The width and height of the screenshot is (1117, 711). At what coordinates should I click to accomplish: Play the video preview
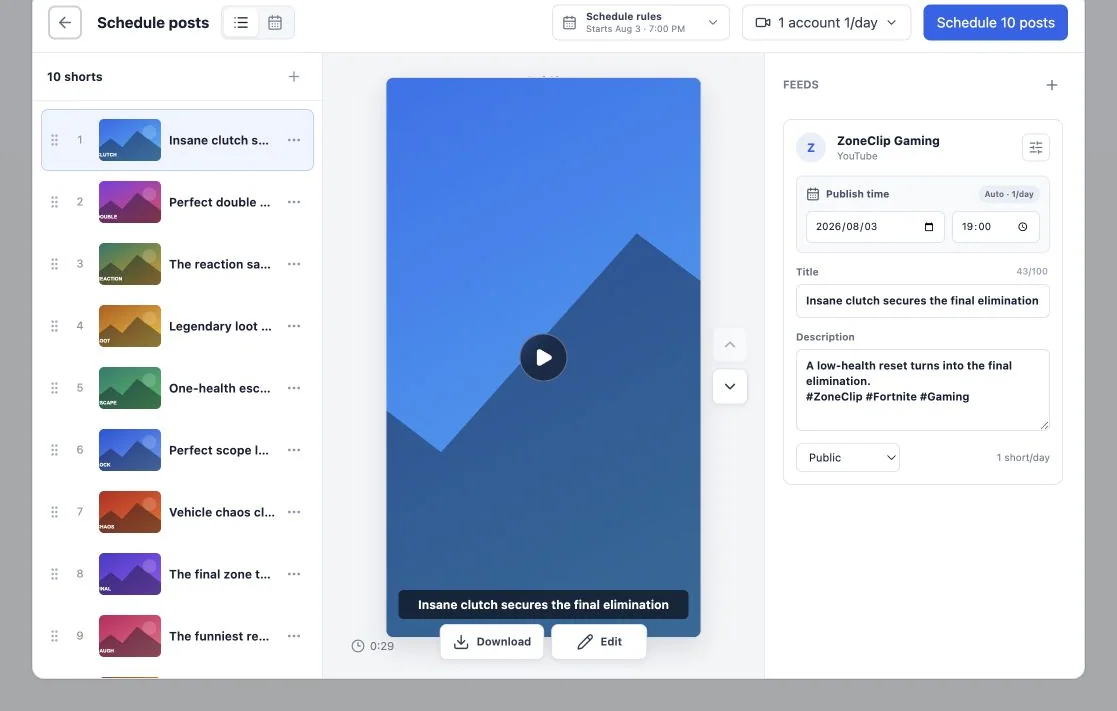click(544, 357)
